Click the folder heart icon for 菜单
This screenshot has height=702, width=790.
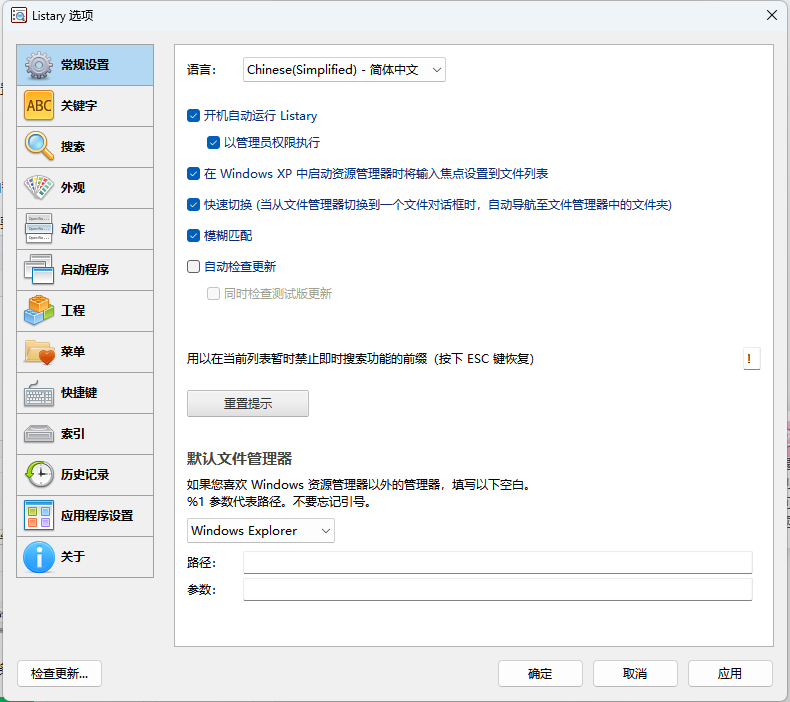(39, 352)
